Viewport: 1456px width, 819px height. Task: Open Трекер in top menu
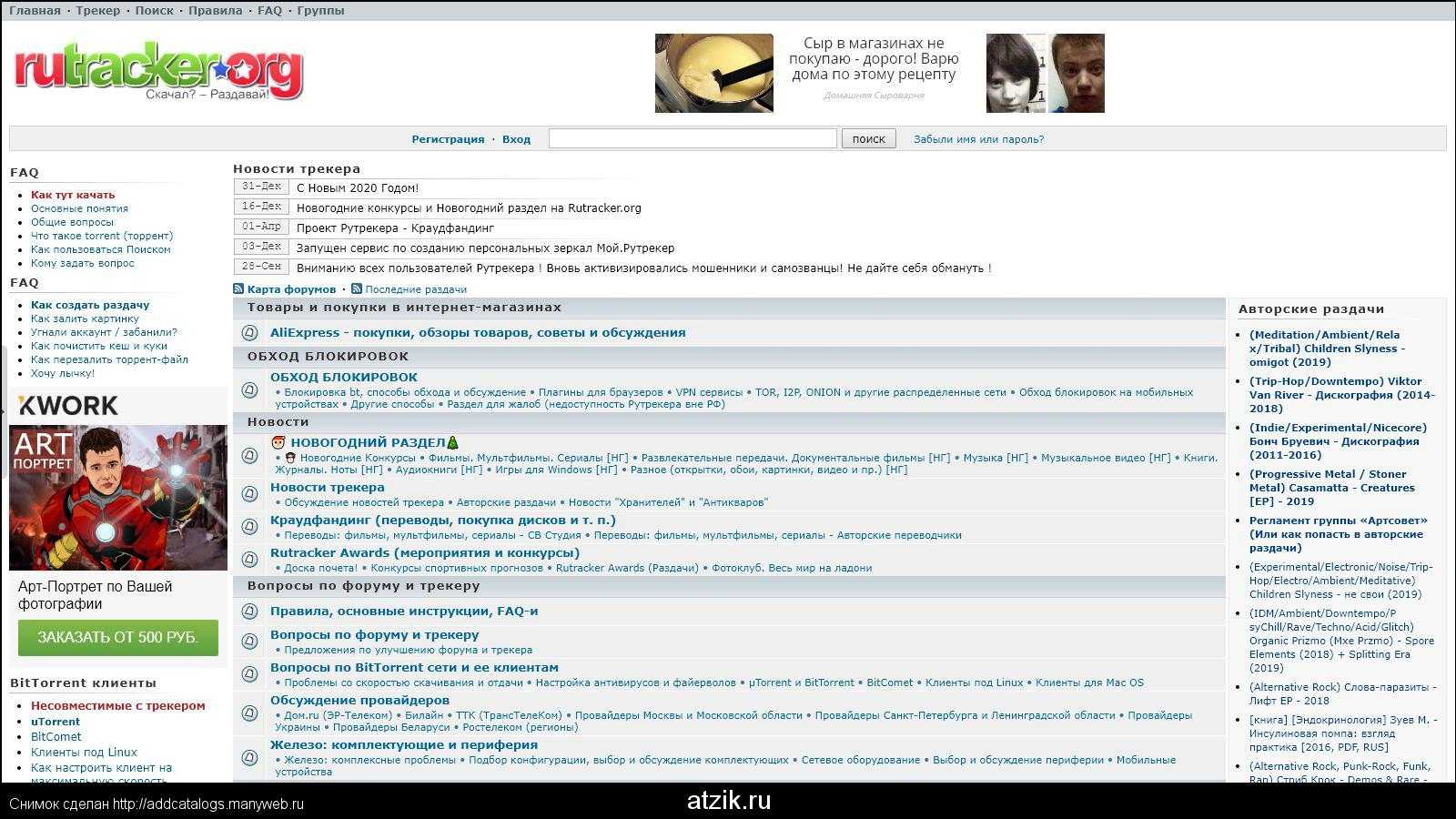(x=98, y=11)
